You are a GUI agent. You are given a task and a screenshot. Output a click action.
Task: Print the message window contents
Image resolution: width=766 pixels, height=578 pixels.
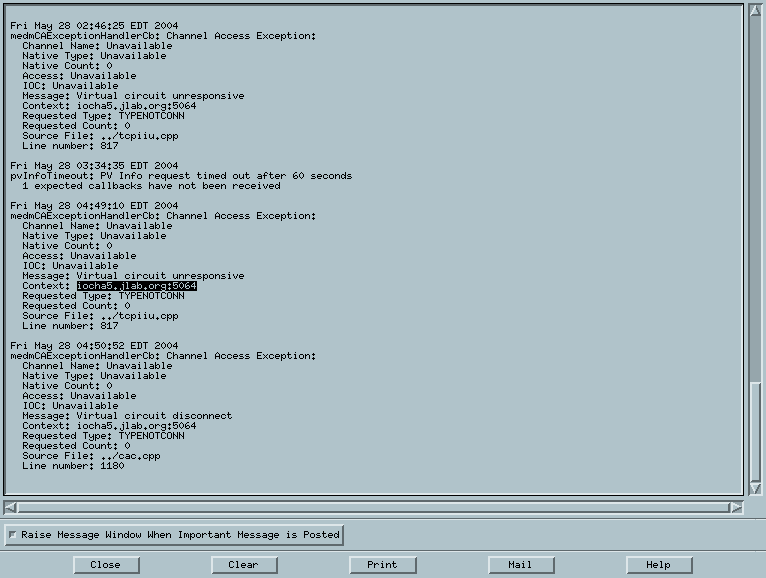coord(383,565)
